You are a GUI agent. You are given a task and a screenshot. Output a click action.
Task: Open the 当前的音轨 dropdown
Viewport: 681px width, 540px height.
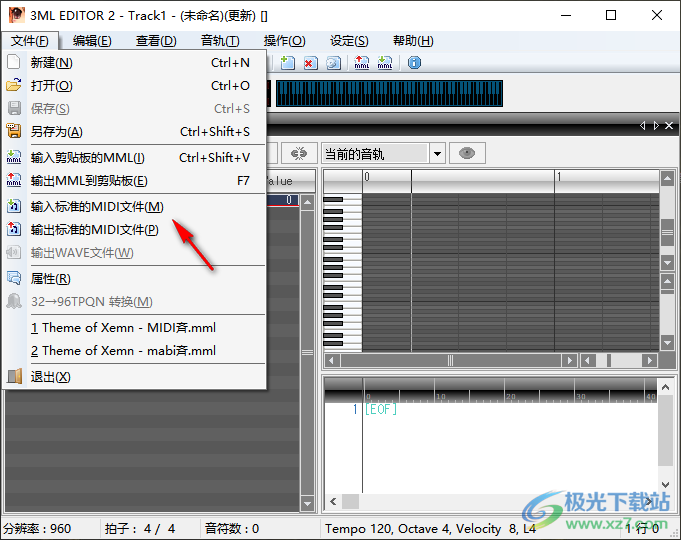click(437, 154)
